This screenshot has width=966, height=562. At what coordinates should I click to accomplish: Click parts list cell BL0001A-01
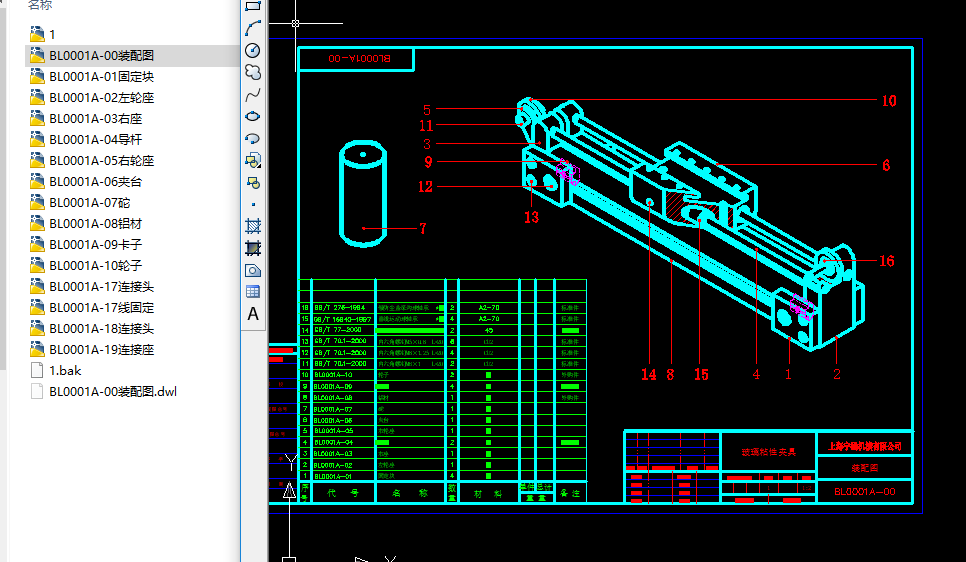(333, 476)
